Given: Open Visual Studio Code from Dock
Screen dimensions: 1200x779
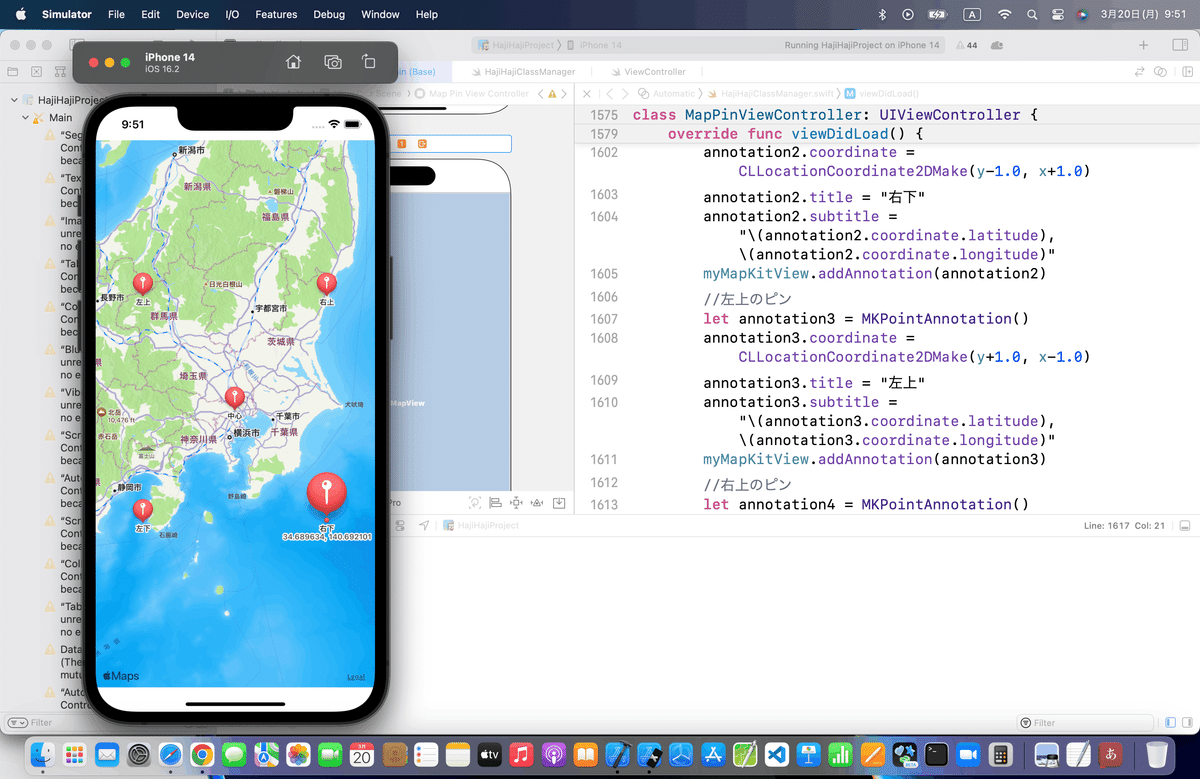Looking at the screenshot, I should point(777,754).
